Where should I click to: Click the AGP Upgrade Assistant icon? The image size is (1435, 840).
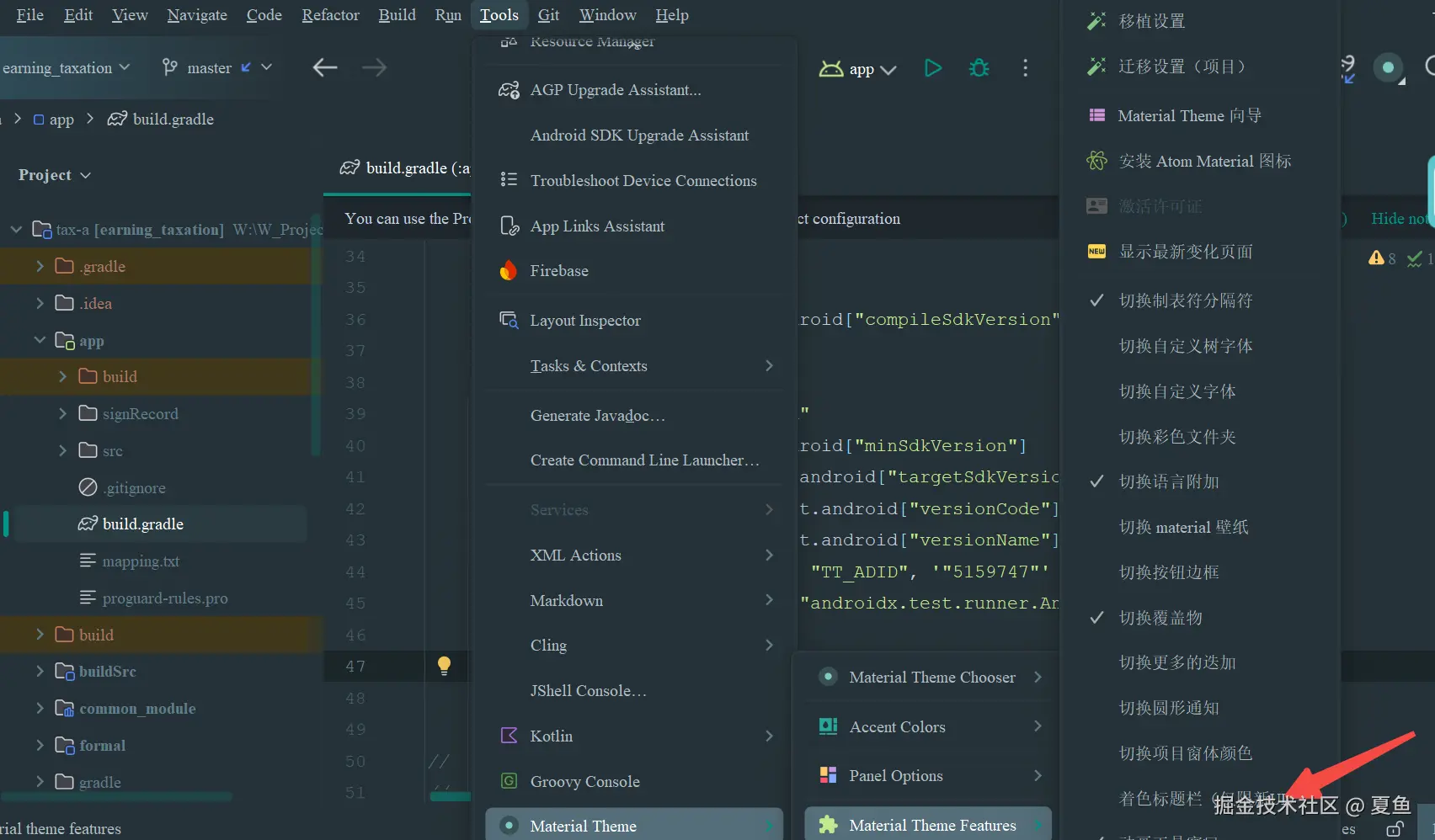(509, 90)
